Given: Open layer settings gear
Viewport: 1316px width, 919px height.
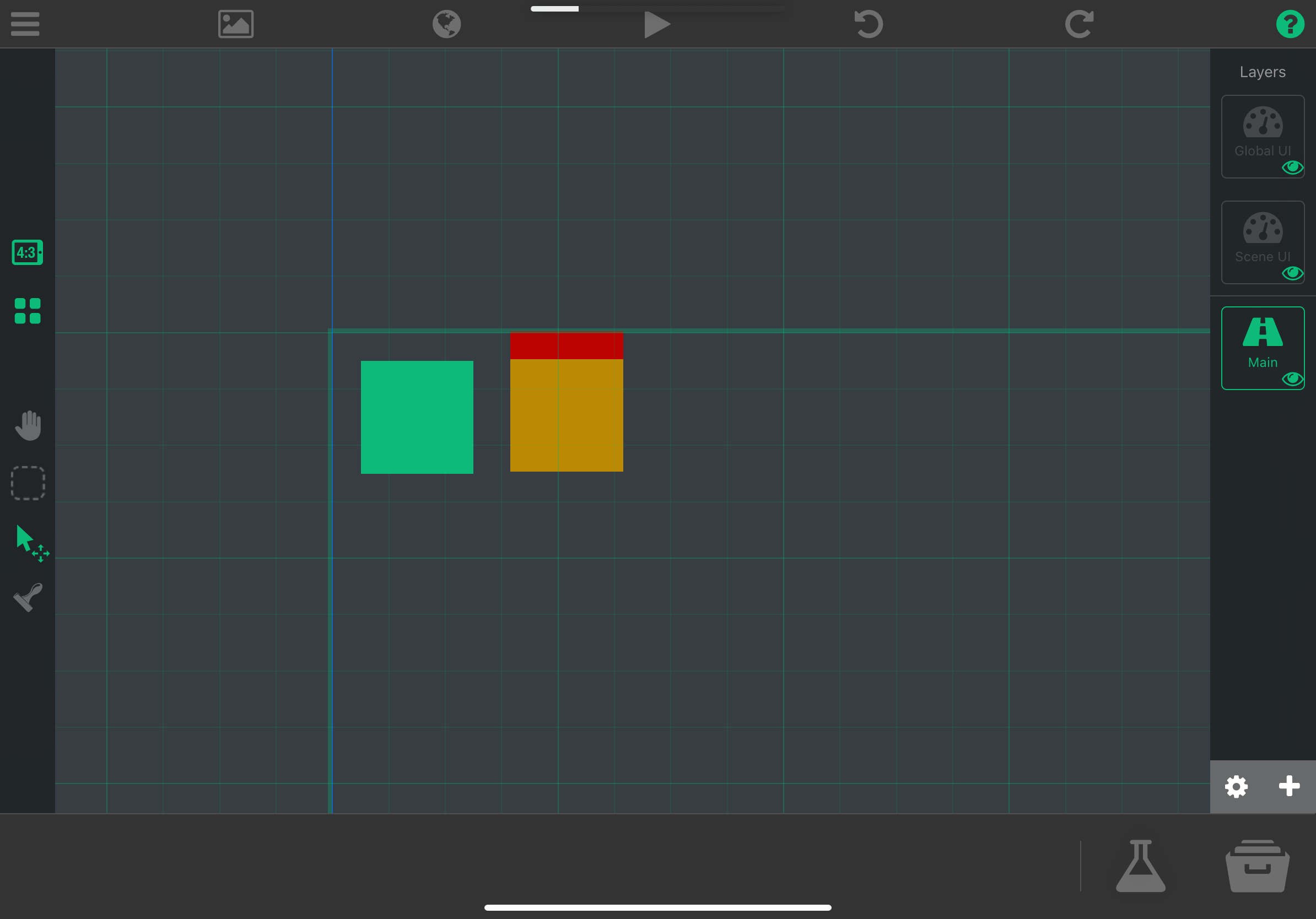Looking at the screenshot, I should [1236, 786].
